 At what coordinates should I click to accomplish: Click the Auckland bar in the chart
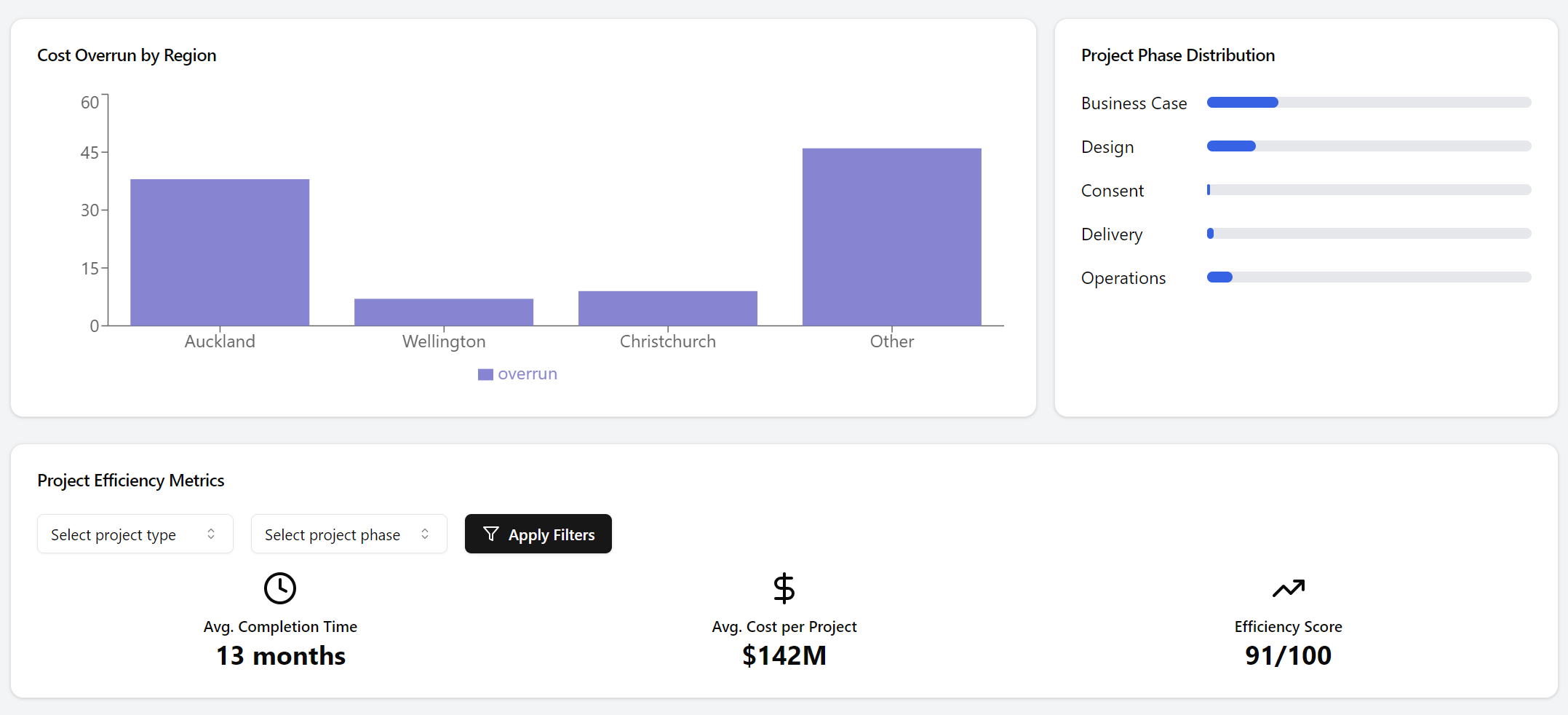coord(220,252)
